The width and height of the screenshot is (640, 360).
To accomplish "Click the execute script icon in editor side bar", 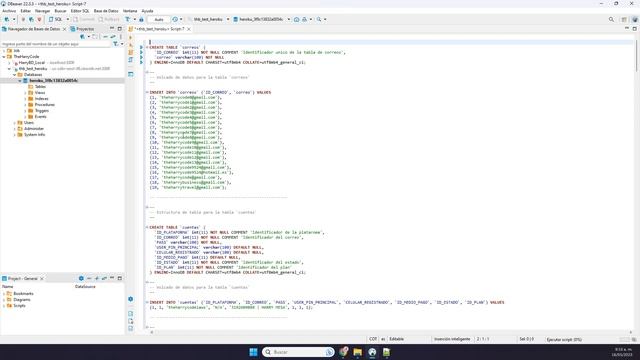I will pos(131,52).
